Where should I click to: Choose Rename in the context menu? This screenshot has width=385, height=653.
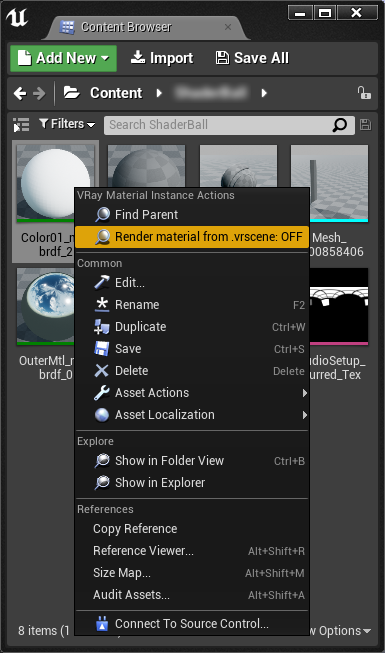(x=192, y=305)
